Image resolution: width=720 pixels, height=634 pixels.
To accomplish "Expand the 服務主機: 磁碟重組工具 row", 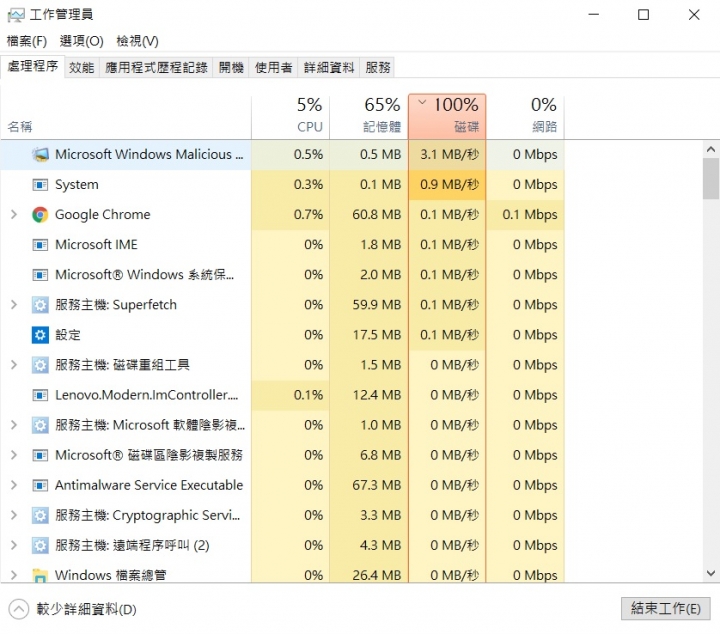I will pos(14,365).
